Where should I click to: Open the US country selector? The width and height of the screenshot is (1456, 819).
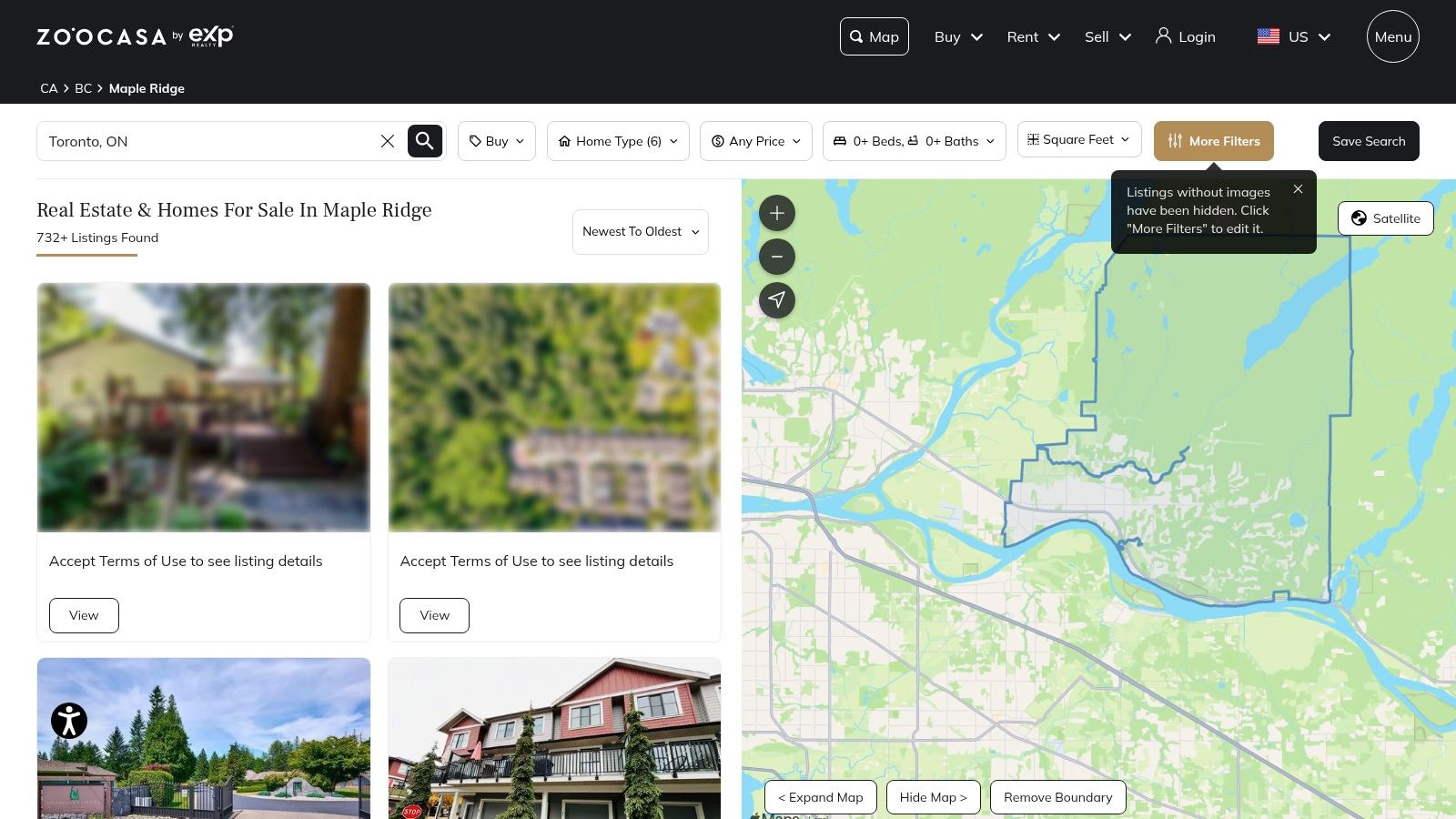(x=1294, y=36)
